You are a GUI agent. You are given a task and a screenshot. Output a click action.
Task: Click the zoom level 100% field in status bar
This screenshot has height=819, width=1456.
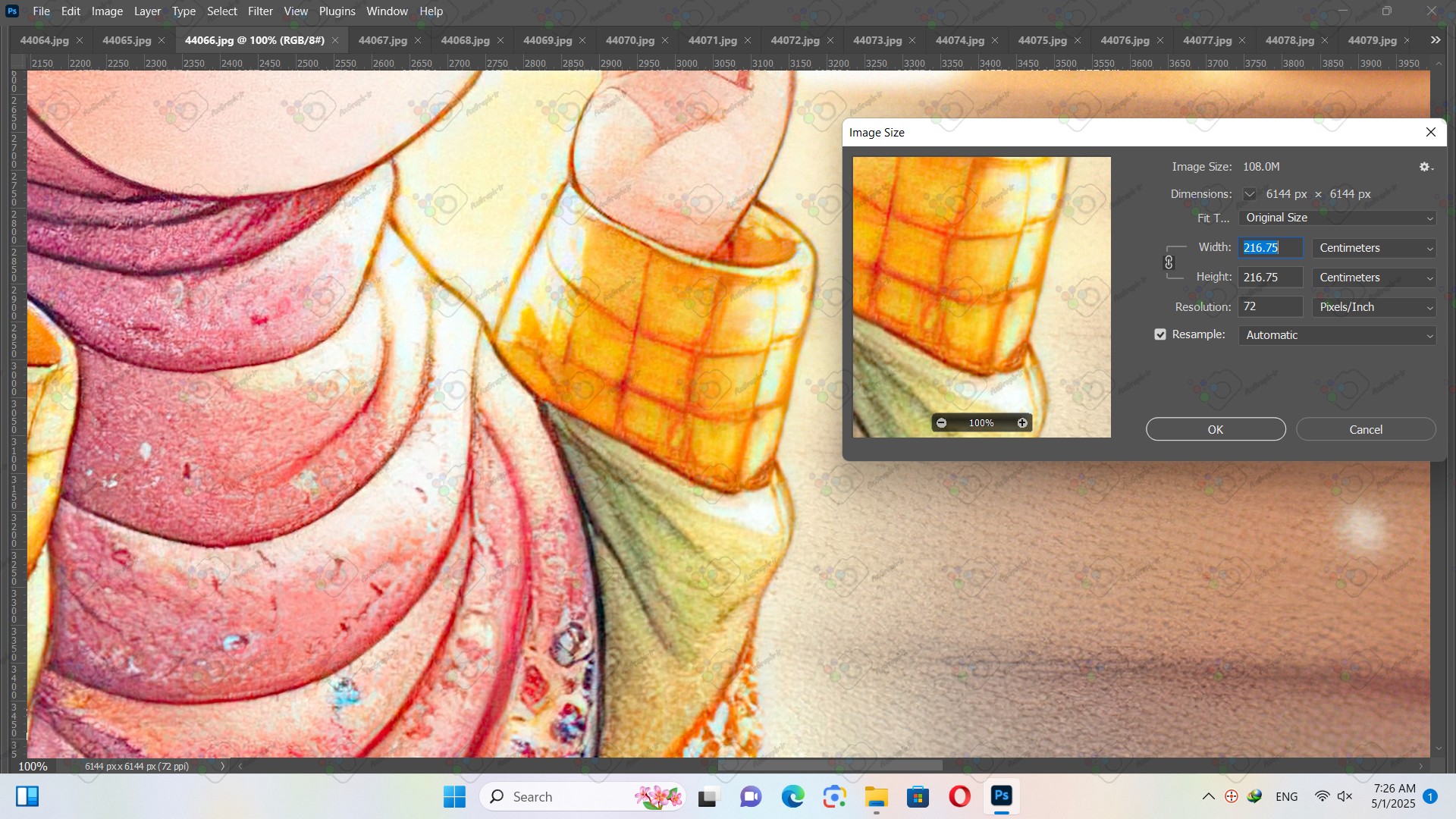pyautogui.click(x=33, y=766)
